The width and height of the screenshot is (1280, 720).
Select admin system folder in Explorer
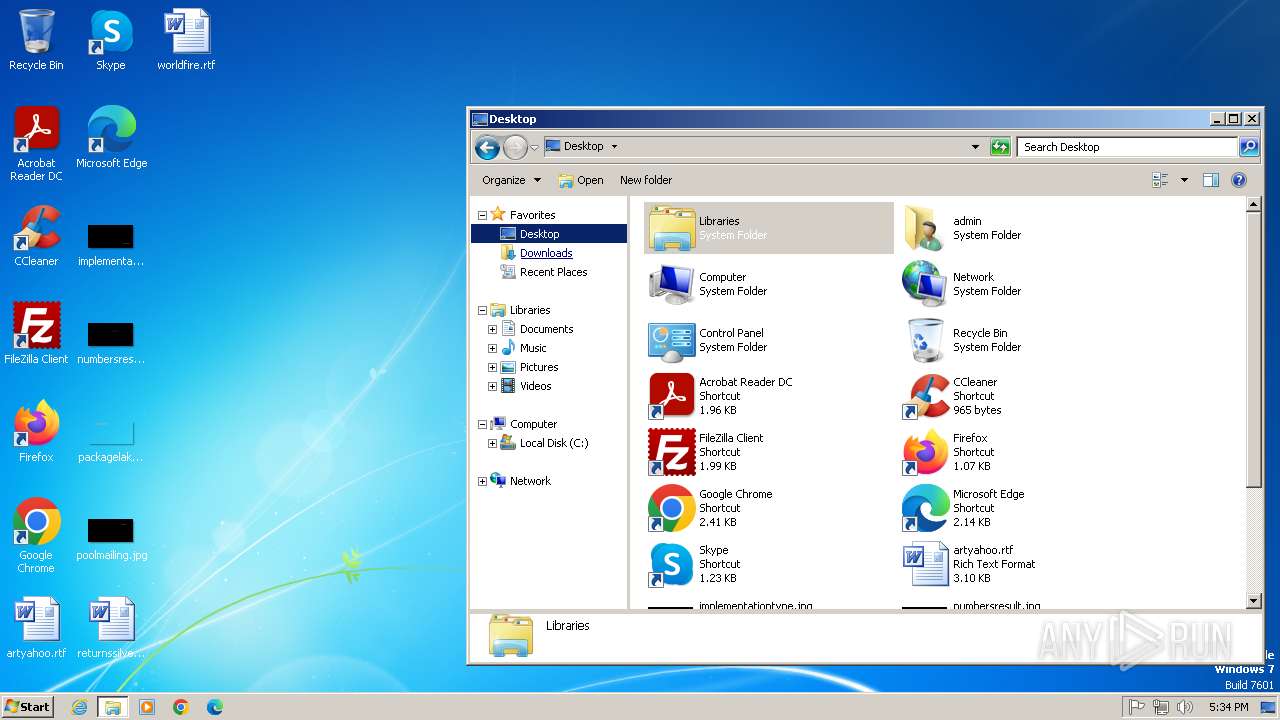click(x=1022, y=228)
